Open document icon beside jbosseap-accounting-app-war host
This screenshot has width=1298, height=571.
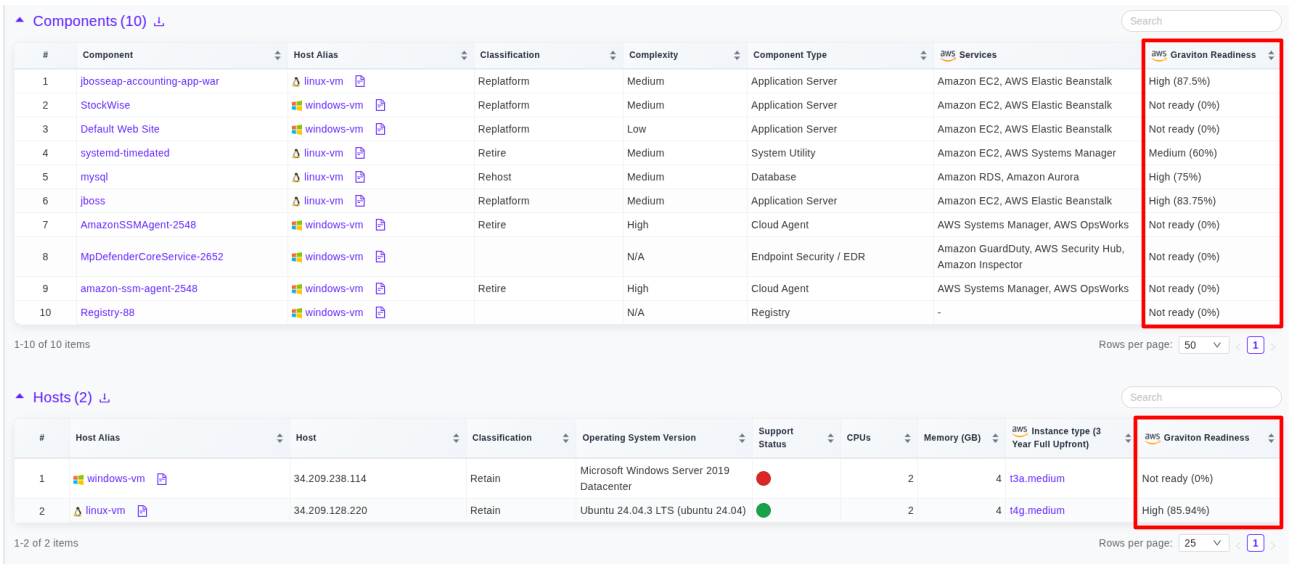pos(360,81)
